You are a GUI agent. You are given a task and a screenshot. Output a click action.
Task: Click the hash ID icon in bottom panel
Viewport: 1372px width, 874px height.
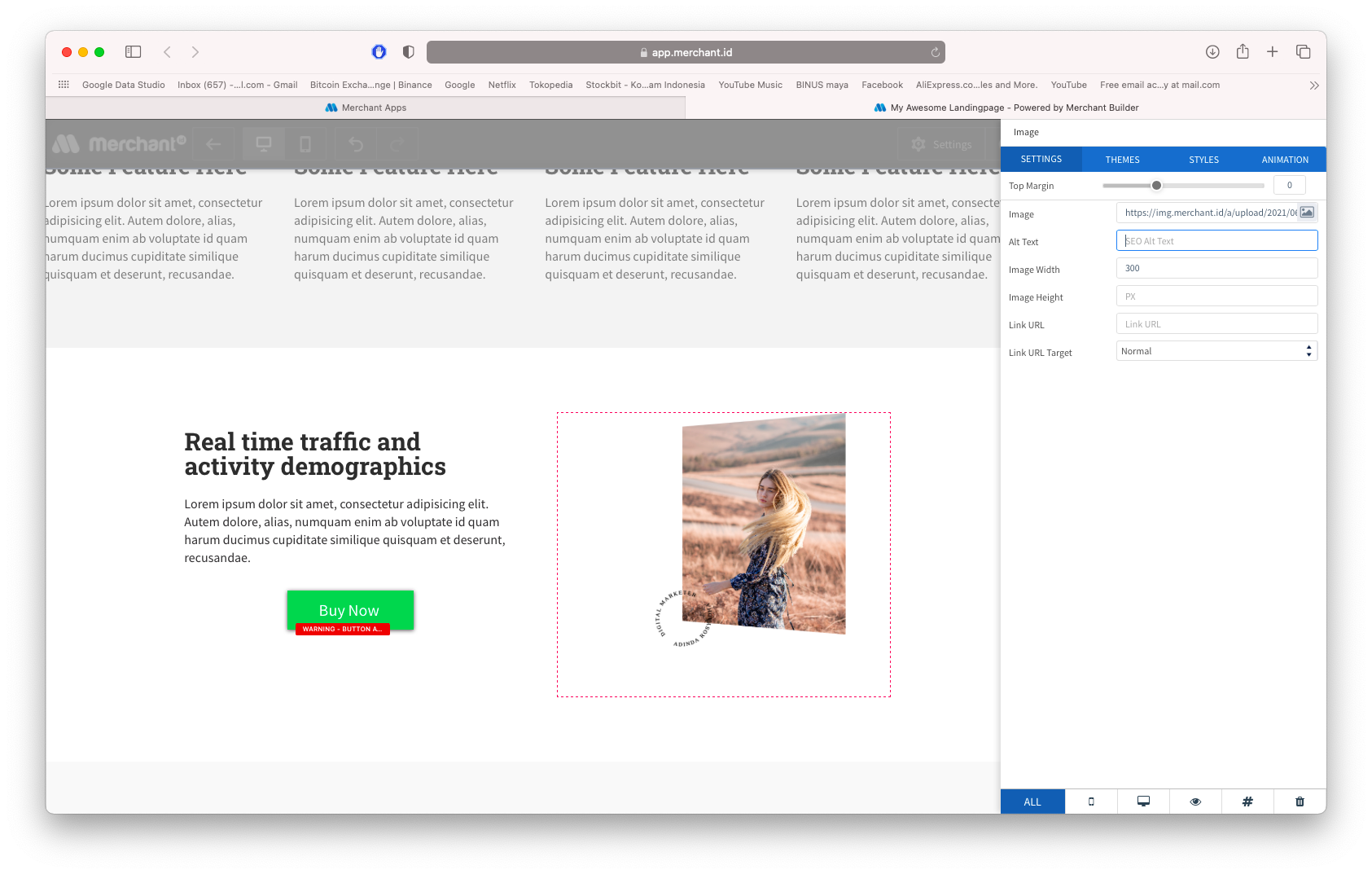click(x=1247, y=802)
